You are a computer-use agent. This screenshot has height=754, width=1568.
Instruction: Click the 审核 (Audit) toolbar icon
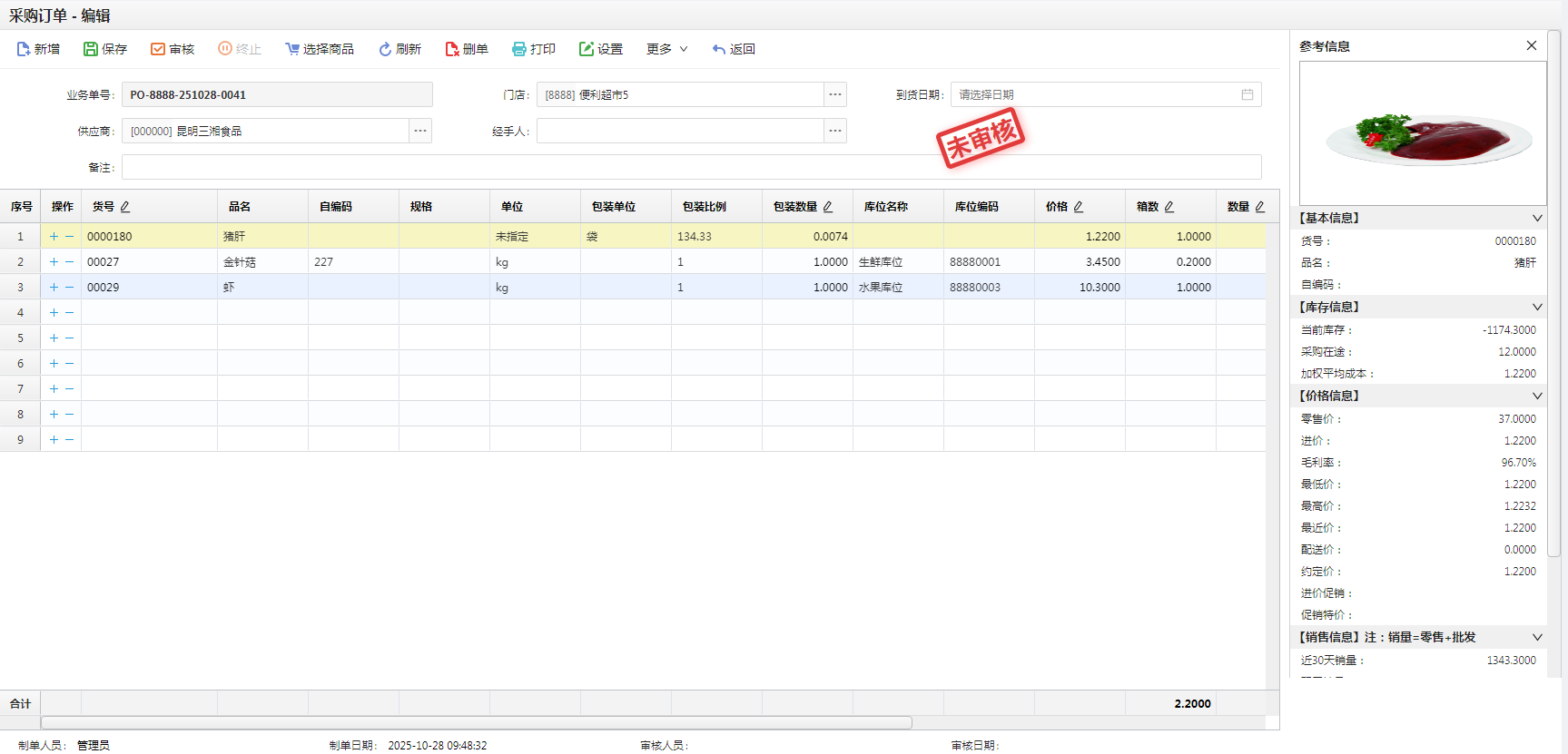(x=158, y=49)
